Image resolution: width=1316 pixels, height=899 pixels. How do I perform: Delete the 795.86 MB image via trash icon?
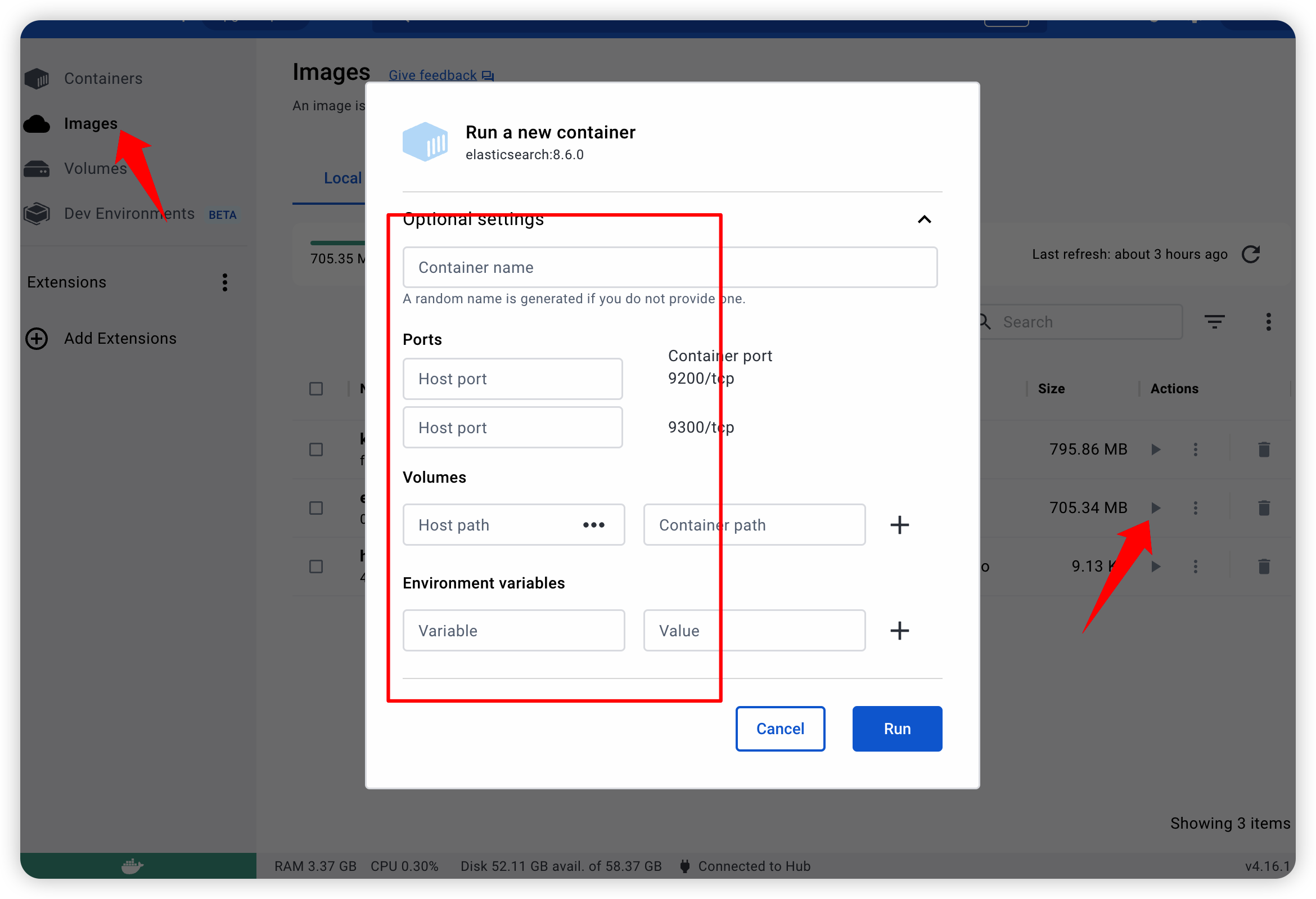click(x=1264, y=450)
